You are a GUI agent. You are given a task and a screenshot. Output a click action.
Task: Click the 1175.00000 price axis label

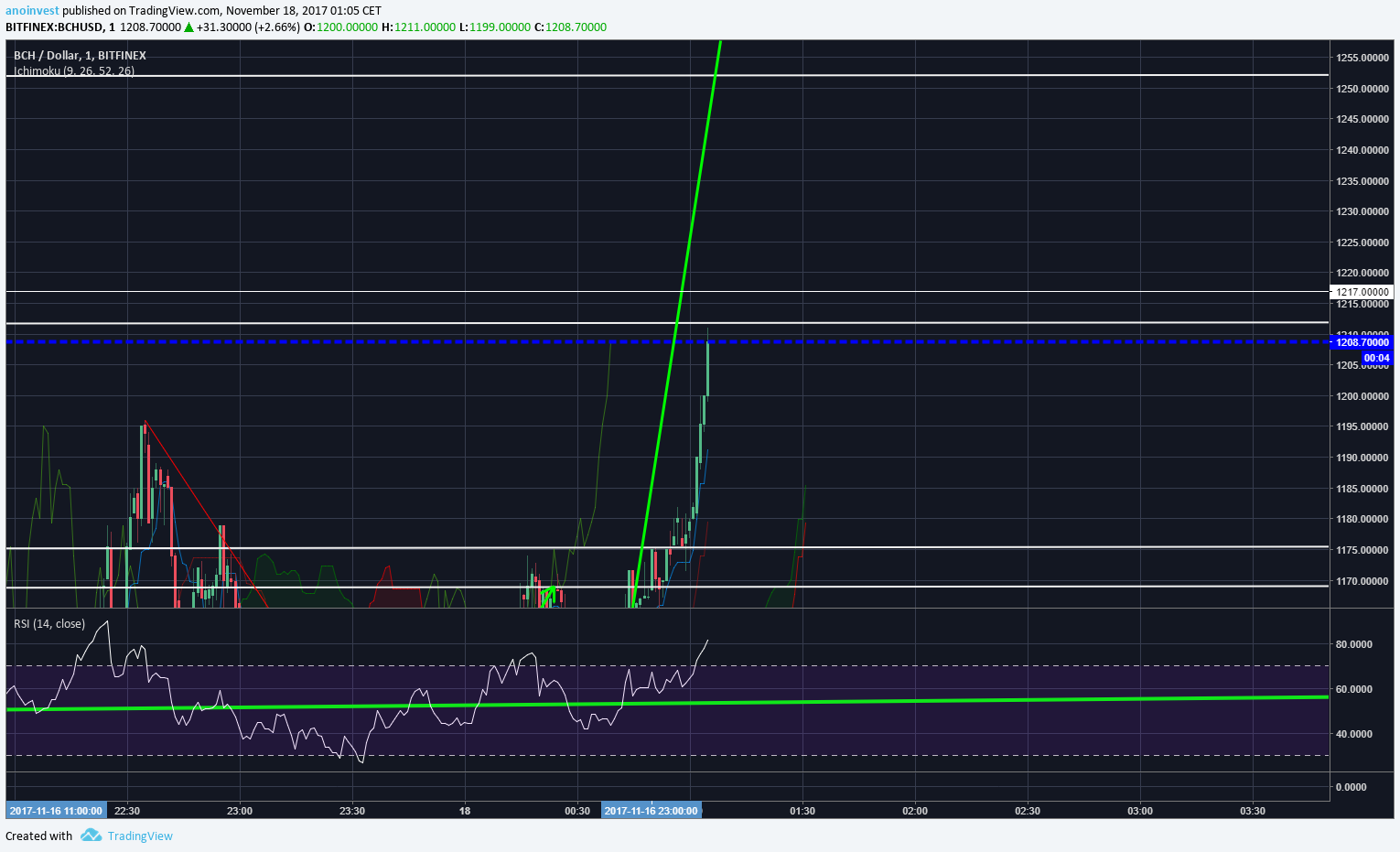[1362, 550]
